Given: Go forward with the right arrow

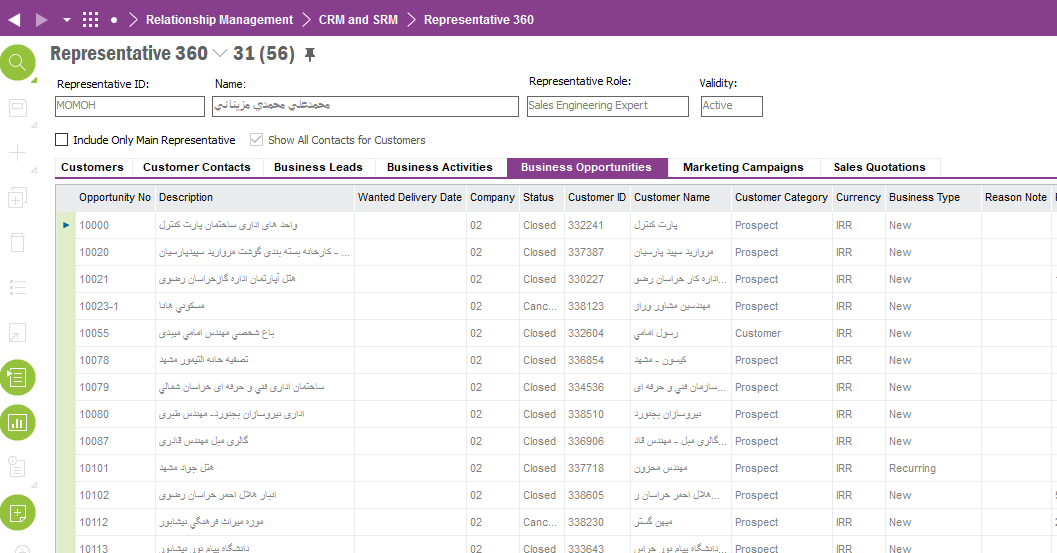Looking at the screenshot, I should 42,20.
